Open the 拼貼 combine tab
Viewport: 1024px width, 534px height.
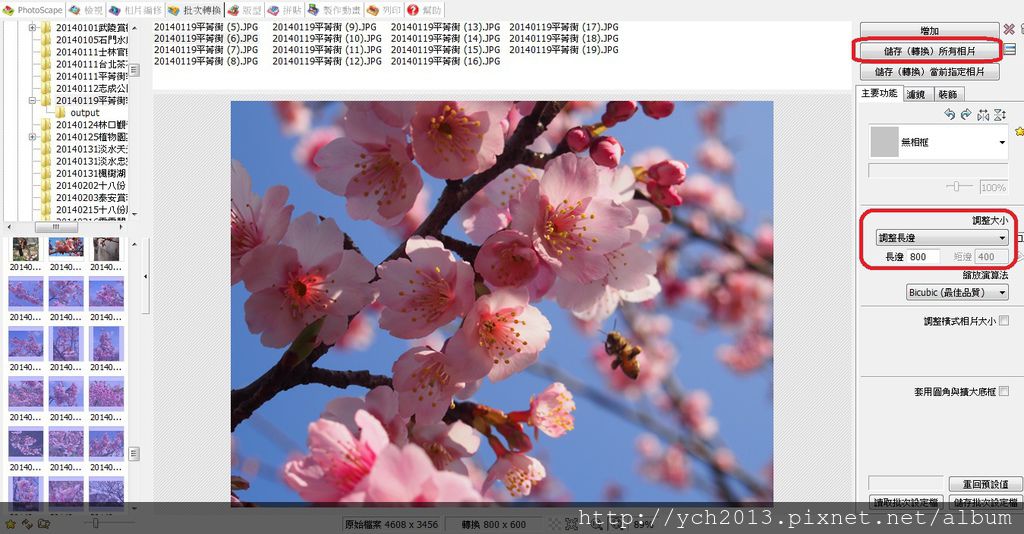click(x=285, y=10)
